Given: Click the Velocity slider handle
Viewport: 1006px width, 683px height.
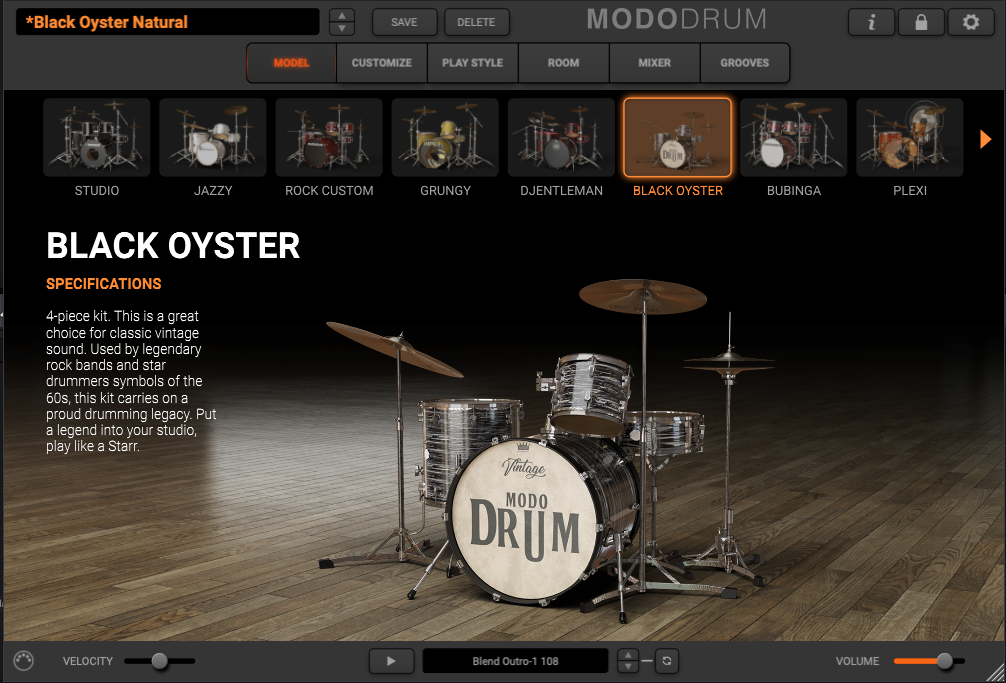Looking at the screenshot, I should pos(160,661).
